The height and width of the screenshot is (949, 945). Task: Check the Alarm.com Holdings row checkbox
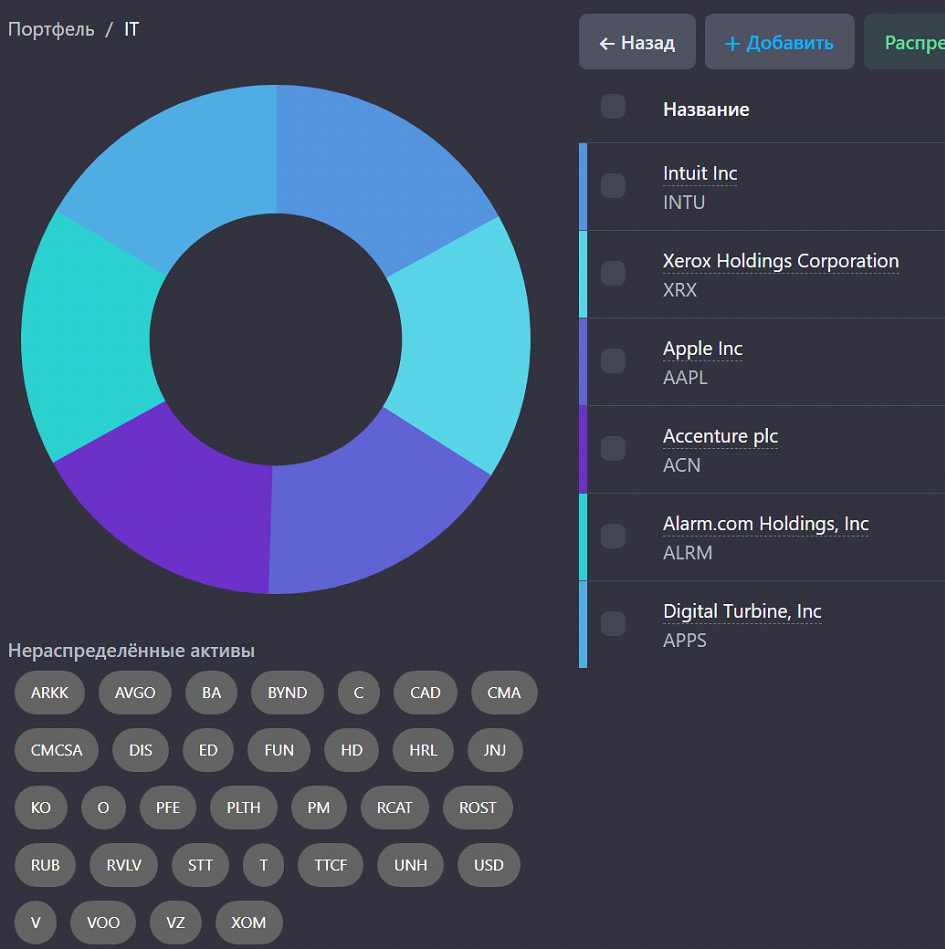[x=613, y=536]
